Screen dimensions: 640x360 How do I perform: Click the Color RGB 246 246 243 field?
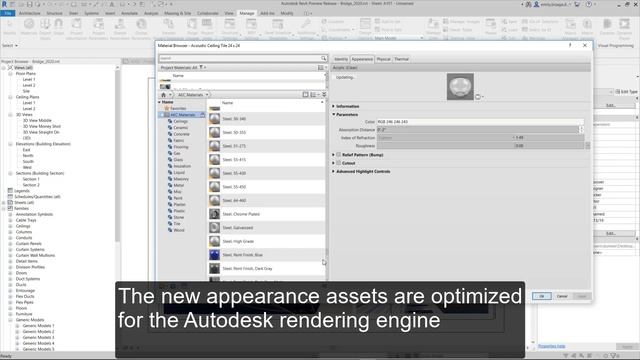click(x=480, y=122)
